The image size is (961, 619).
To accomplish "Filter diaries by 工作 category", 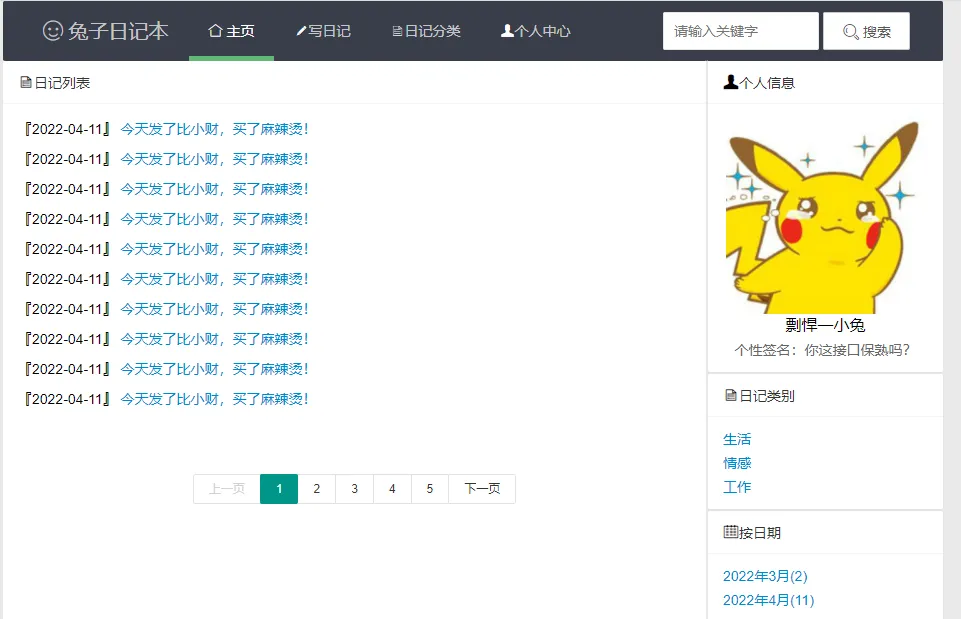I will [737, 487].
